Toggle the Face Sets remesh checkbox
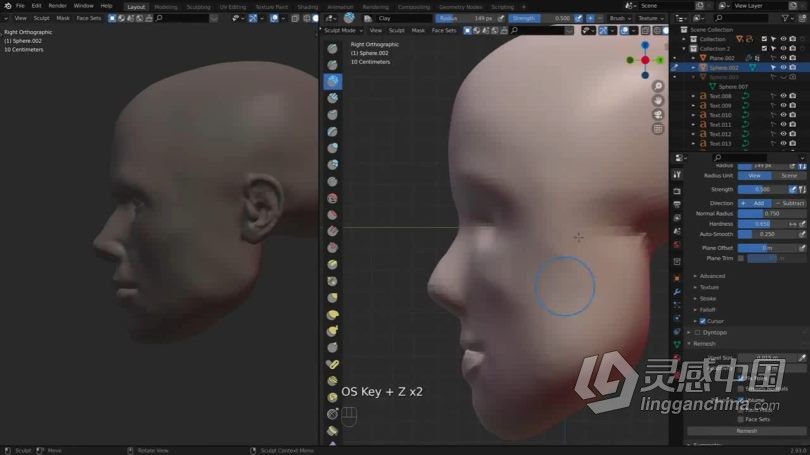 tap(741, 419)
